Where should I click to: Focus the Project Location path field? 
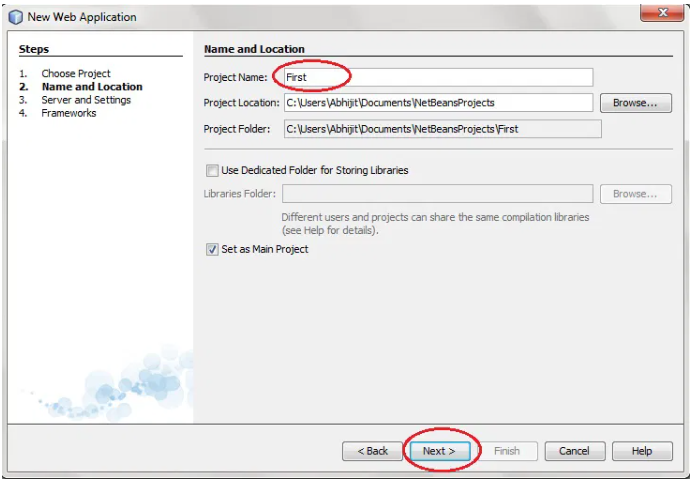pos(437,103)
